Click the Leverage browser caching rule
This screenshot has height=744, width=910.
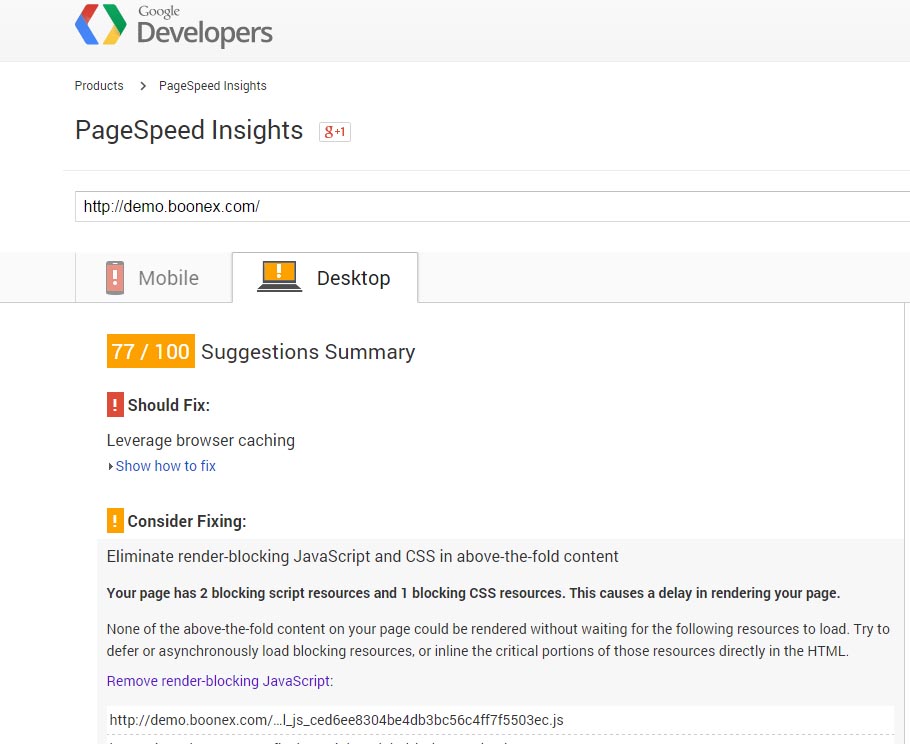(x=201, y=440)
